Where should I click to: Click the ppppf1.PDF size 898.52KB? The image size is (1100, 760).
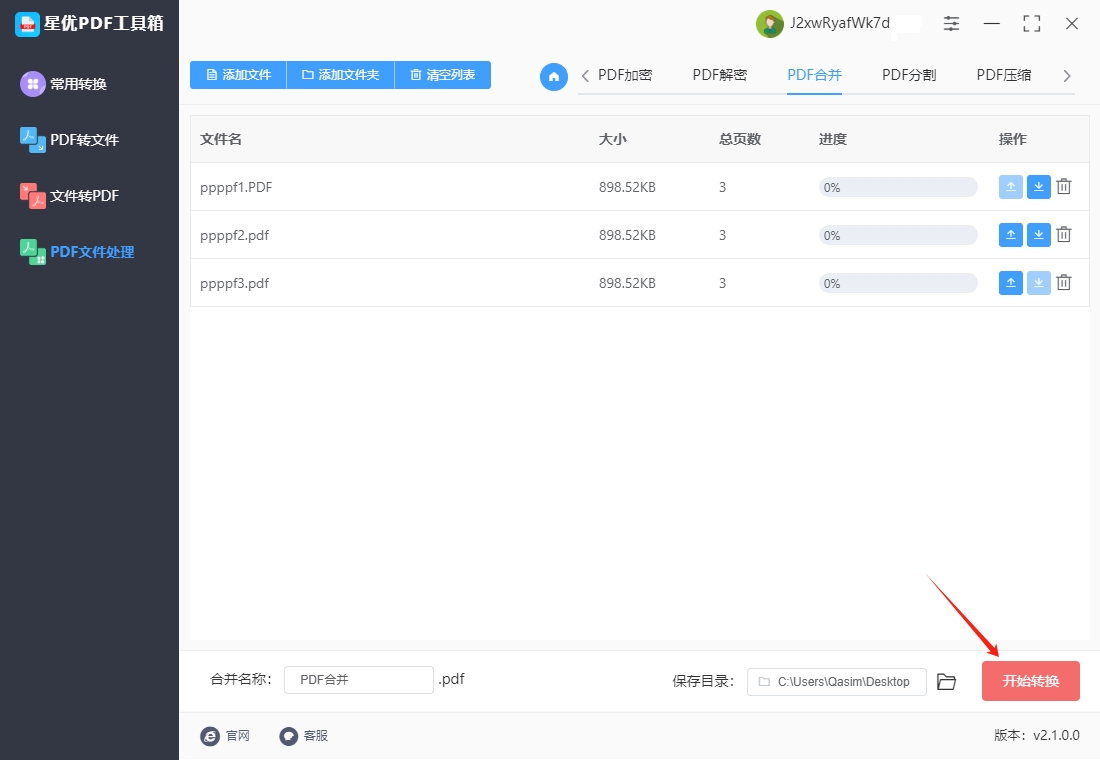[x=627, y=187]
